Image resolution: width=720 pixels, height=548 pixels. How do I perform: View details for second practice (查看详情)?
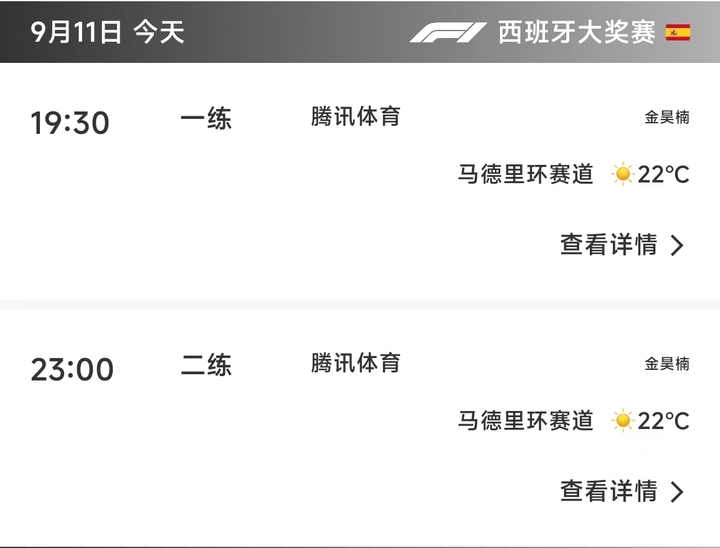click(x=608, y=491)
